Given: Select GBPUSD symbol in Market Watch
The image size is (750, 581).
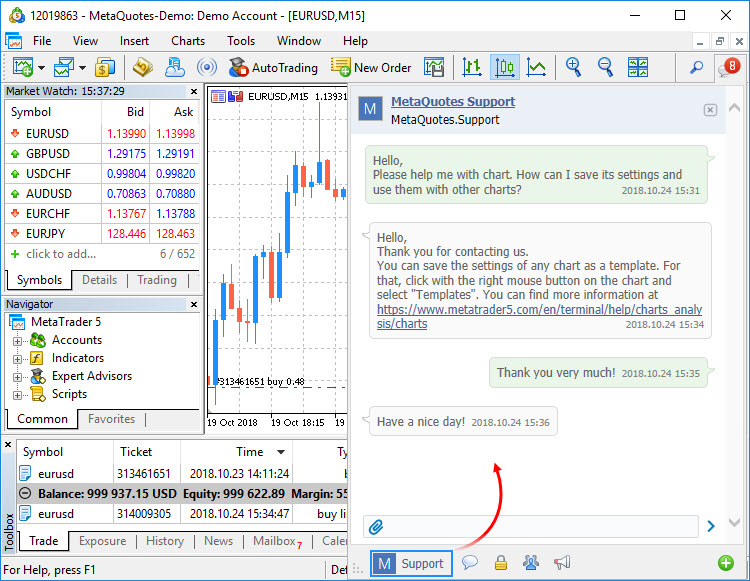Looking at the screenshot, I should [x=48, y=153].
